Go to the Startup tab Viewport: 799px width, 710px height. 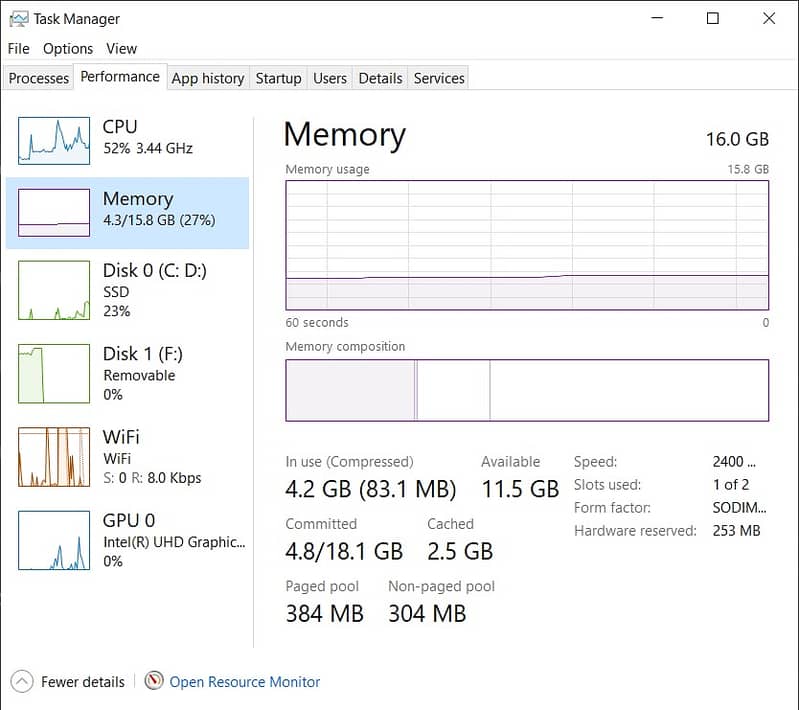click(278, 78)
